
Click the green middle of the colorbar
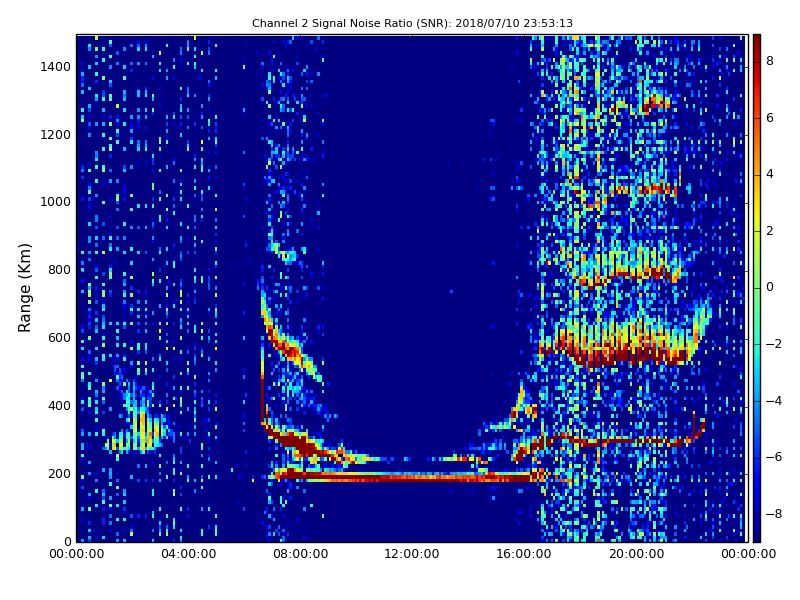click(757, 288)
